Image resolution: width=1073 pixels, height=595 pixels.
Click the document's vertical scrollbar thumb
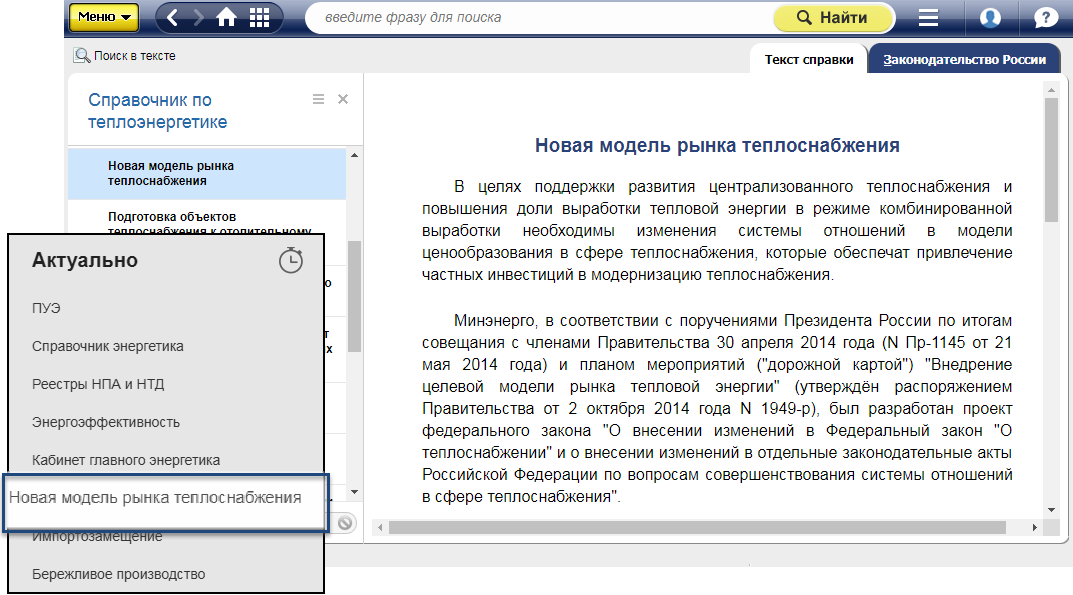pyautogui.click(x=1050, y=159)
